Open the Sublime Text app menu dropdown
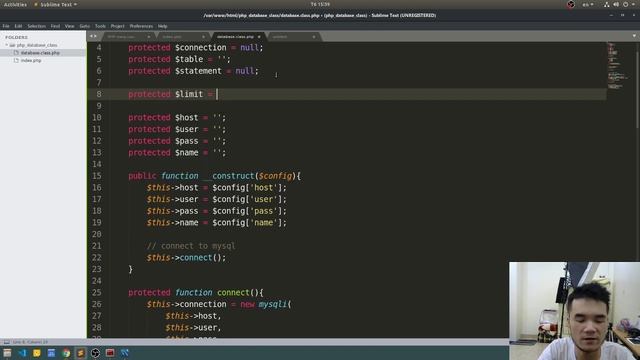The image size is (640, 360). click(56, 4)
